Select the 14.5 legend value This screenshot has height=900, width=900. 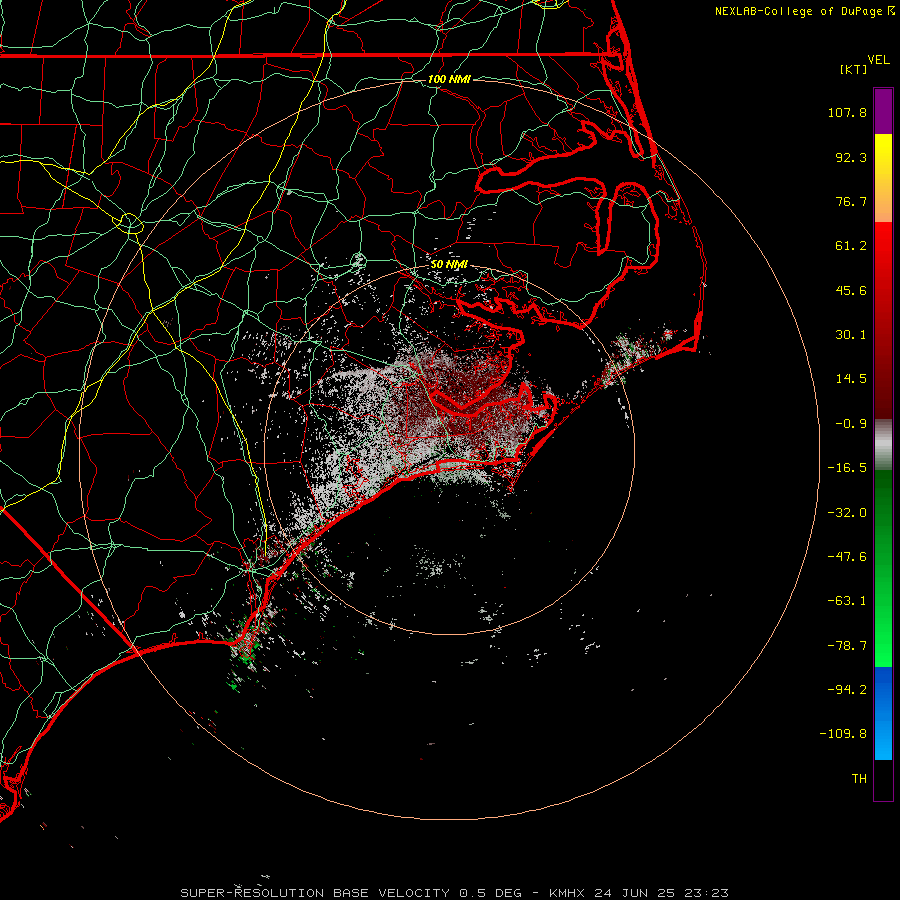[851, 379]
